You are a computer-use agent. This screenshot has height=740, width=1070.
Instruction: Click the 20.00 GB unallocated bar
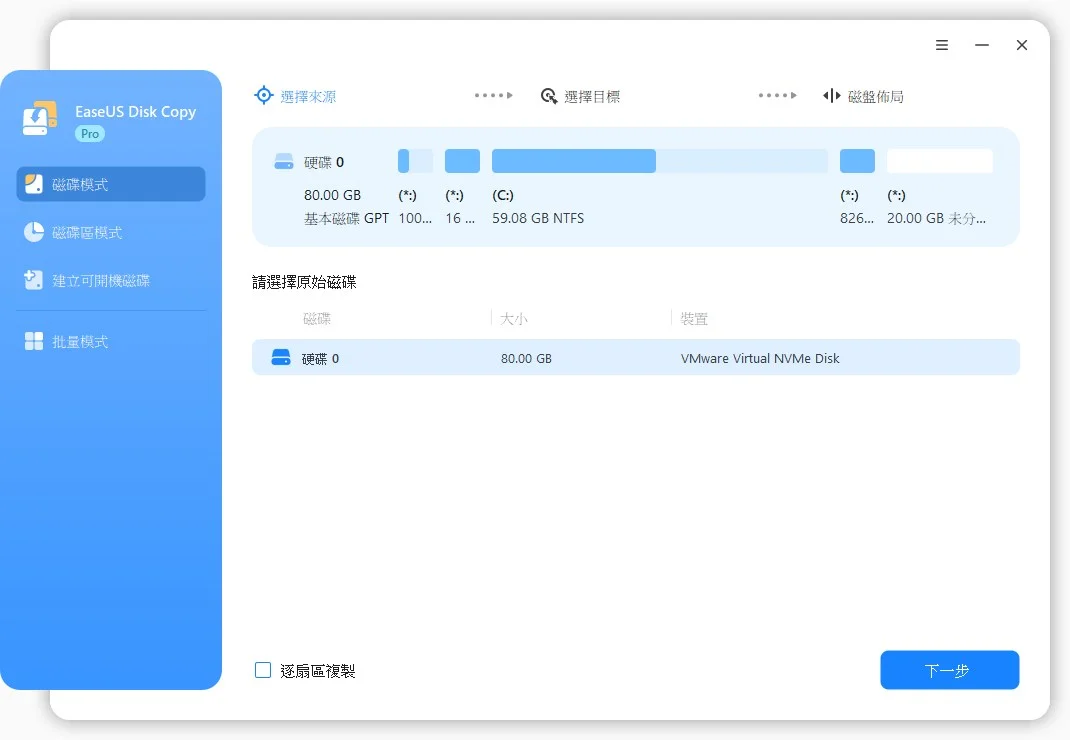tap(940, 161)
